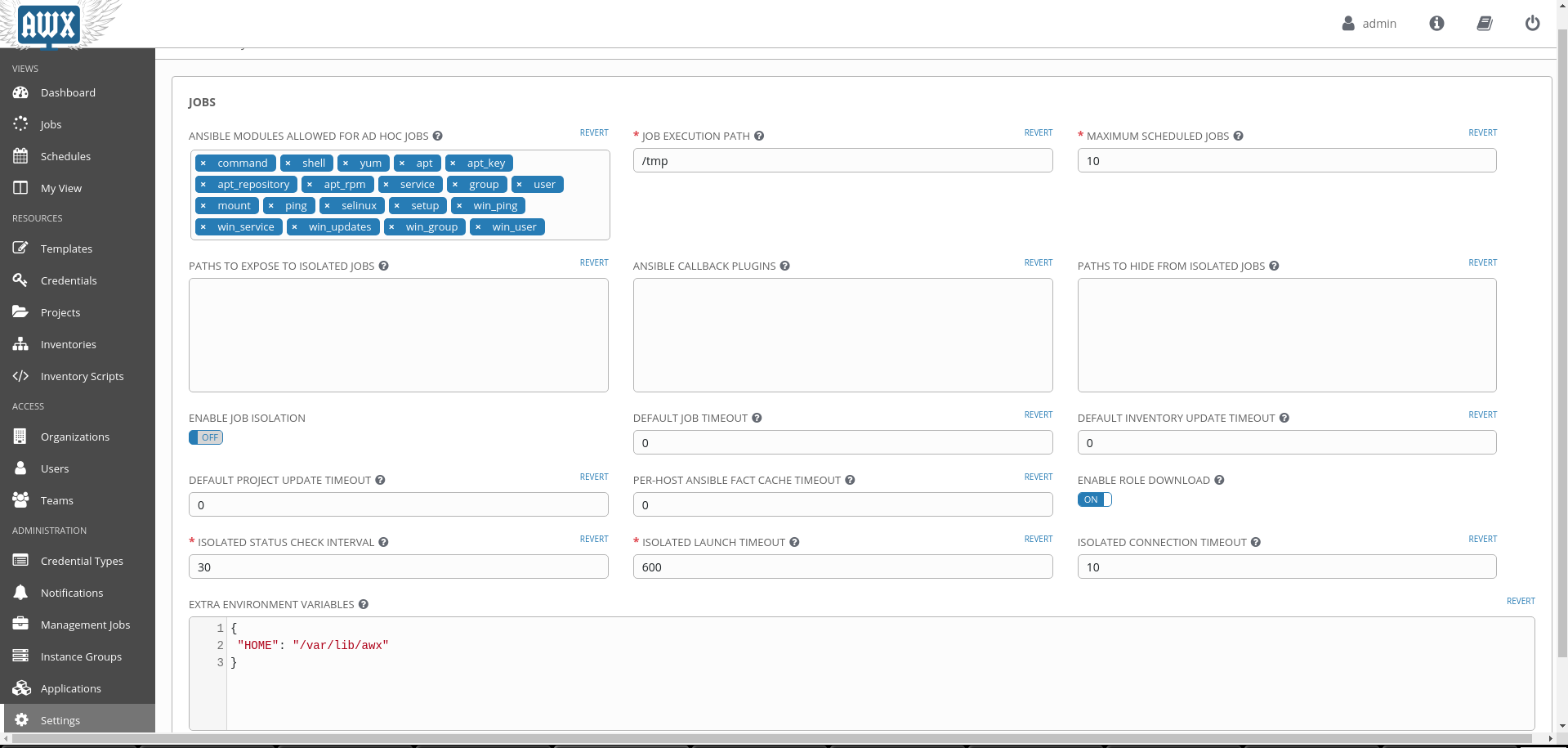Screen dimensions: 1568x748
Task: Click the Users person icon
Action: click(20, 468)
